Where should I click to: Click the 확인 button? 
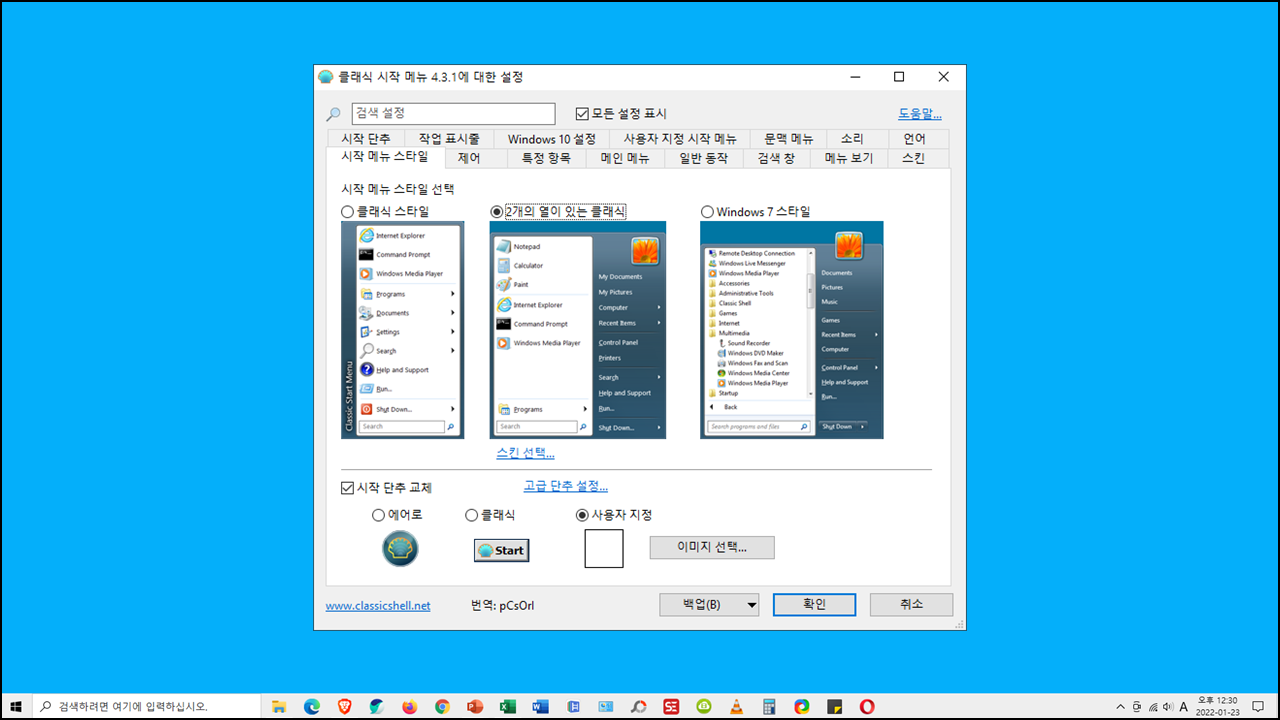[814, 605]
